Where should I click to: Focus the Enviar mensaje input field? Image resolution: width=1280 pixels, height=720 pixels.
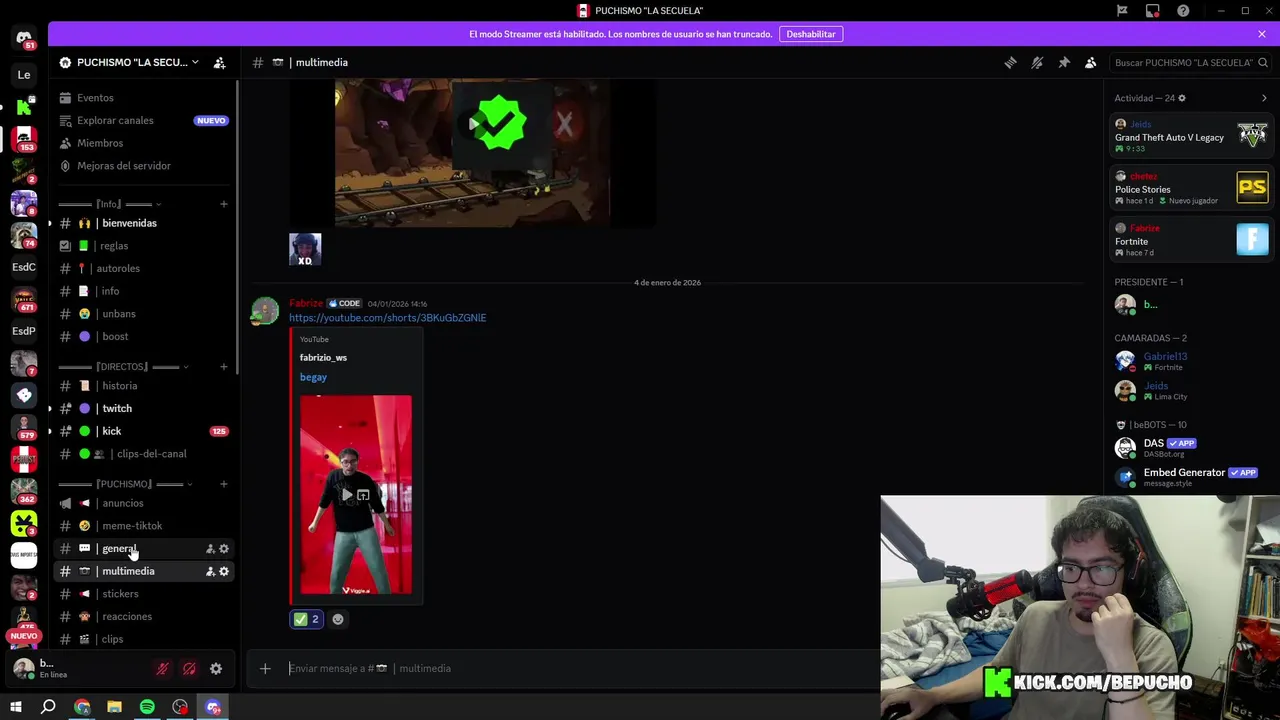pyautogui.click(x=580, y=668)
